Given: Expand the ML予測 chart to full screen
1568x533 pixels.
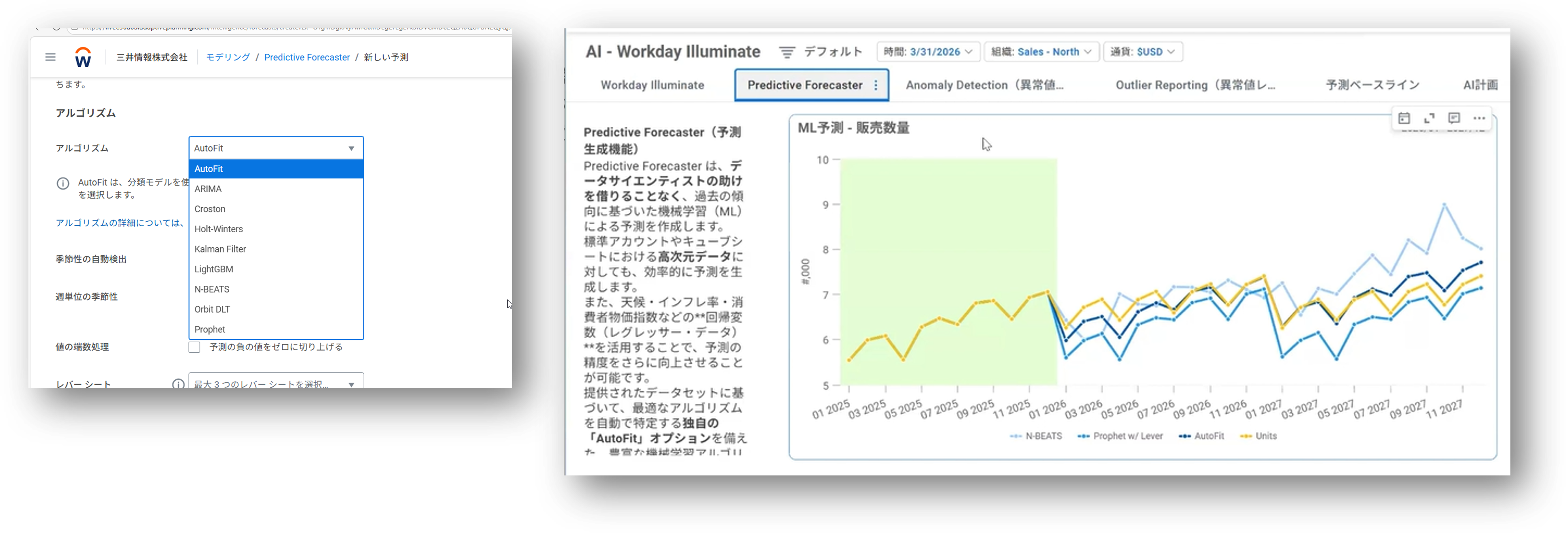Looking at the screenshot, I should pos(1429,118).
